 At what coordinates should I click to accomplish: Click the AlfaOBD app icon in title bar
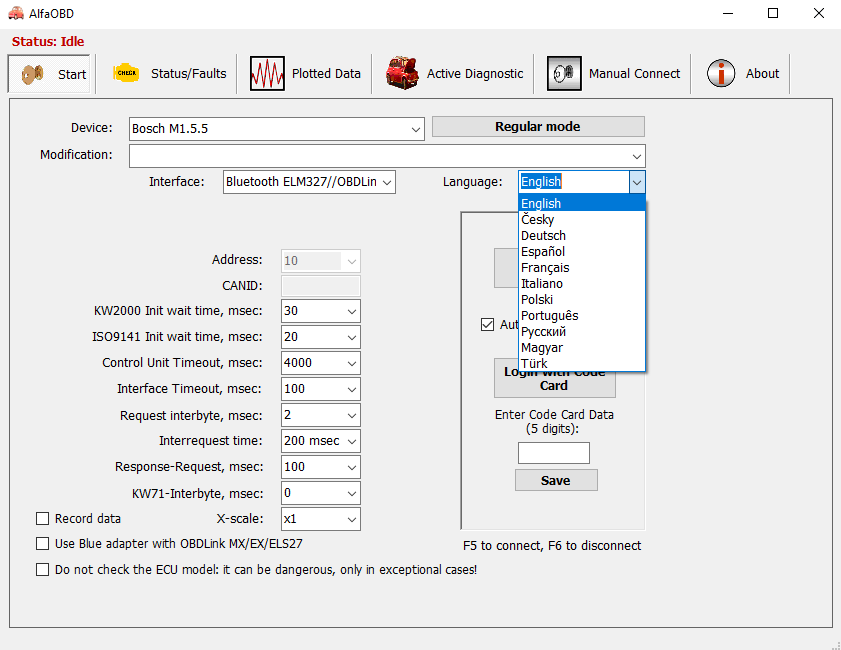coord(16,13)
